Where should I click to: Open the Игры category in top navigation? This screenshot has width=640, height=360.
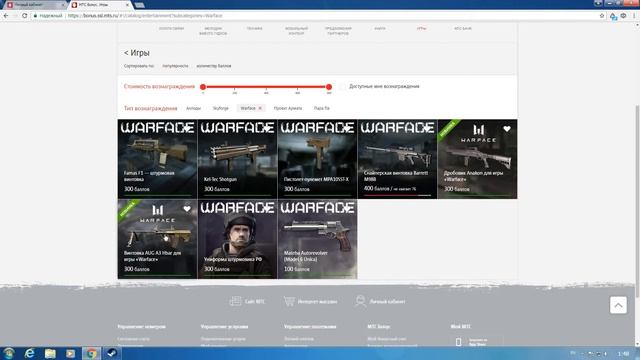point(421,29)
